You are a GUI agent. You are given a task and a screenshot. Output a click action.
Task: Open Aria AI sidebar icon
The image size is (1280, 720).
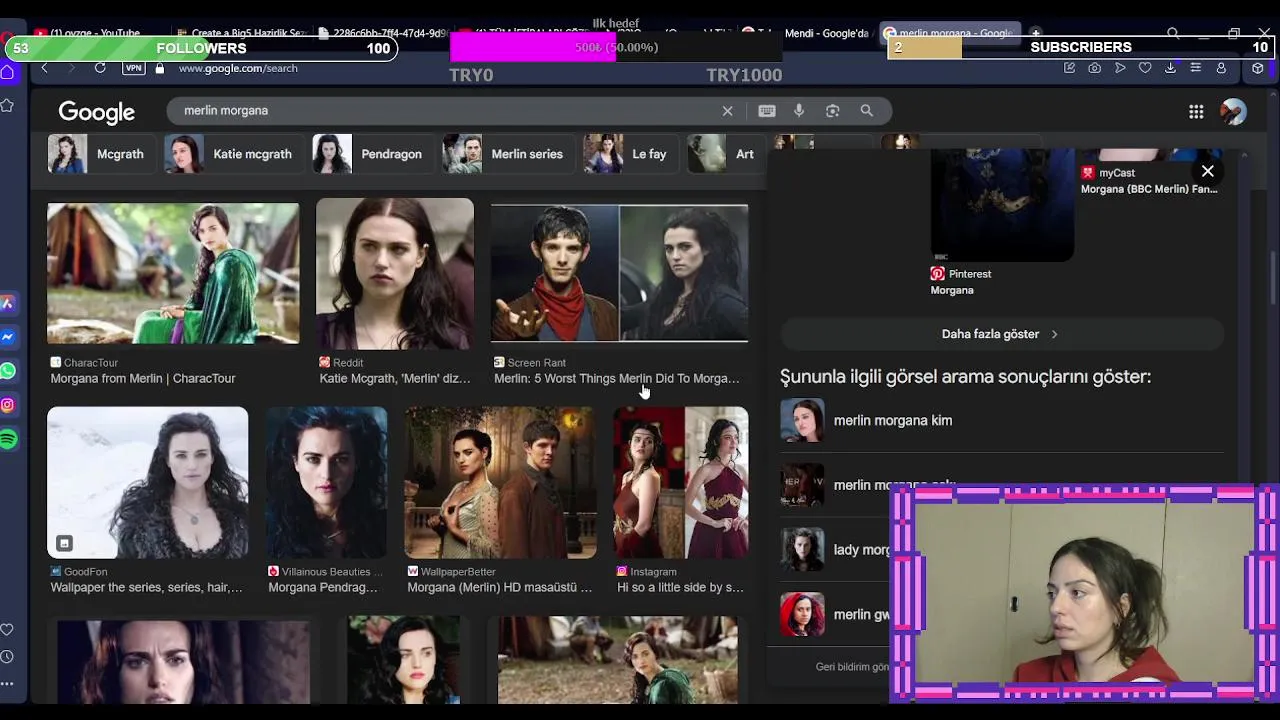pos(7,303)
